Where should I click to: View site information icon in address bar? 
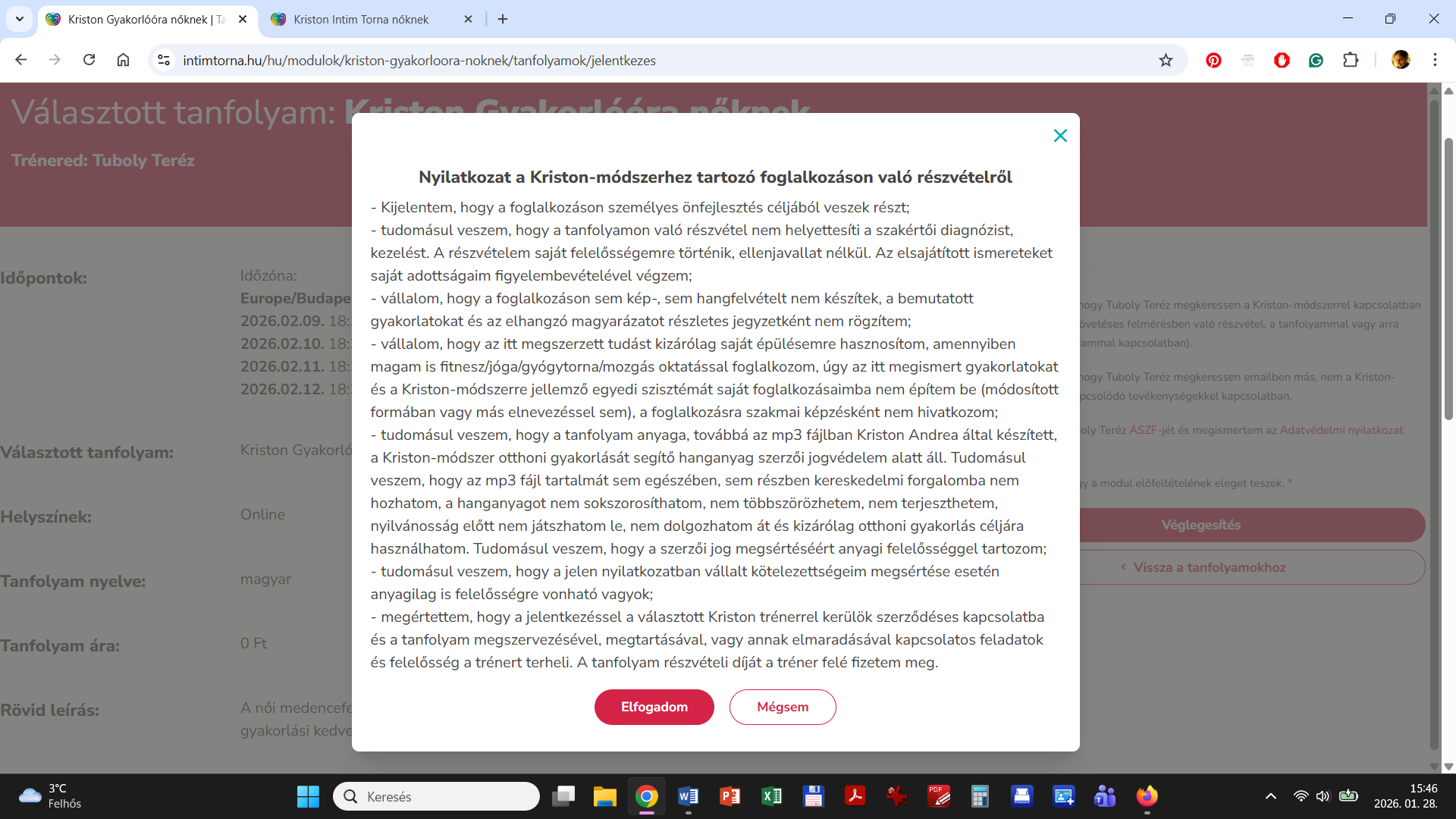(x=164, y=60)
